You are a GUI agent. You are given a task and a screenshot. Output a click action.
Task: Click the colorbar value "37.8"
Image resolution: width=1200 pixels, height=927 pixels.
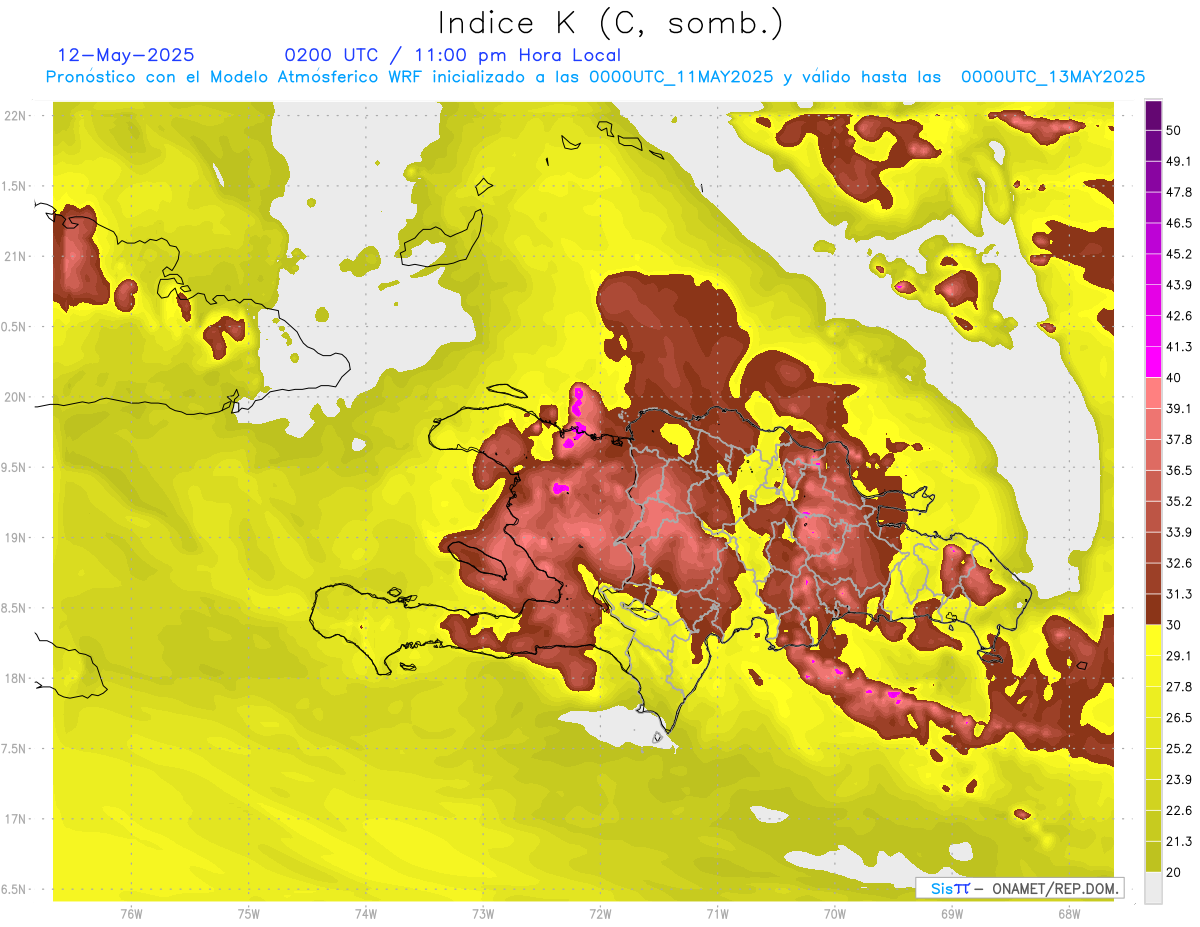[1179, 439]
